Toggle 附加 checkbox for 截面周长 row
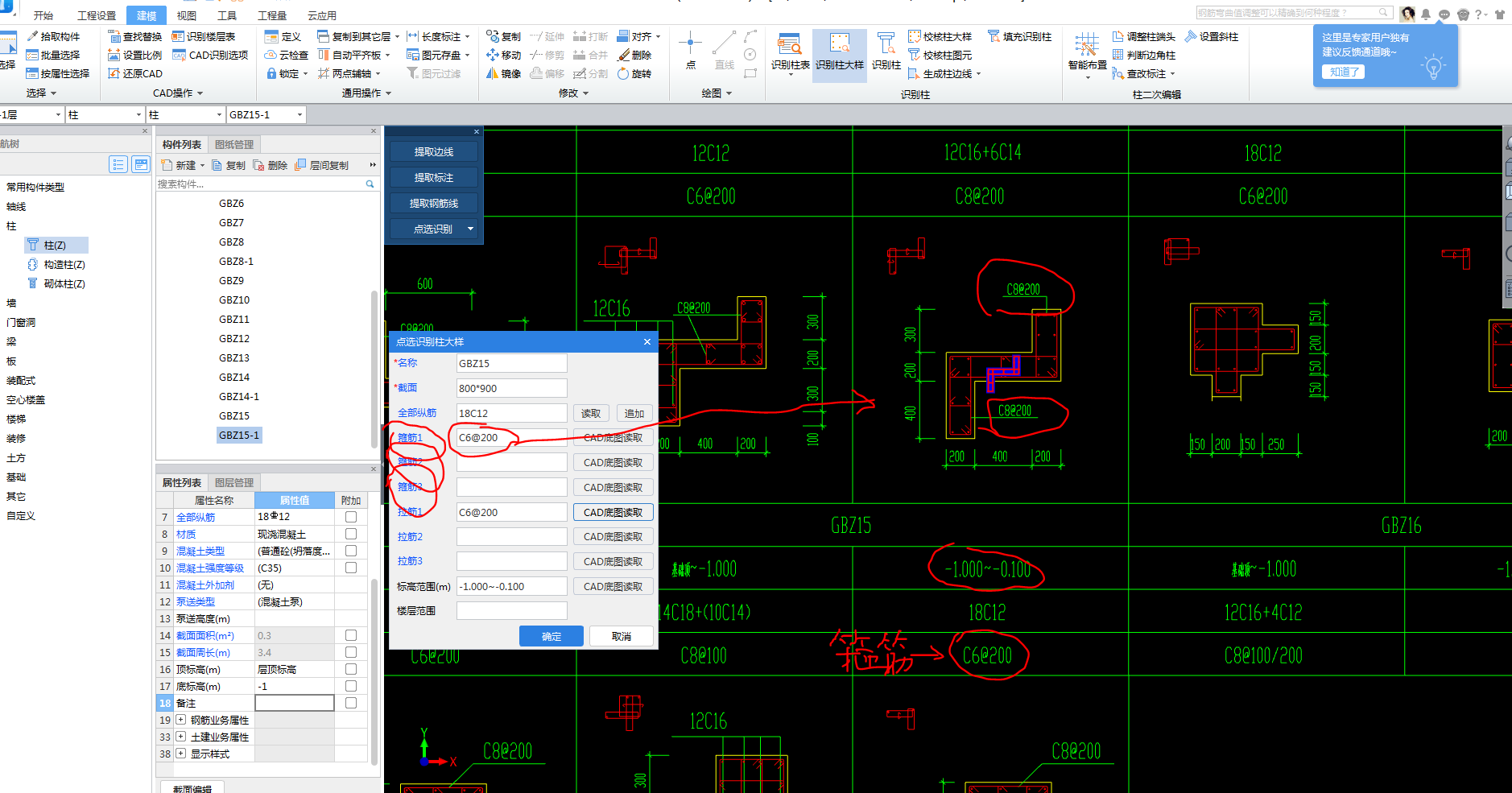Image resolution: width=1512 pixels, height=793 pixels. click(351, 652)
